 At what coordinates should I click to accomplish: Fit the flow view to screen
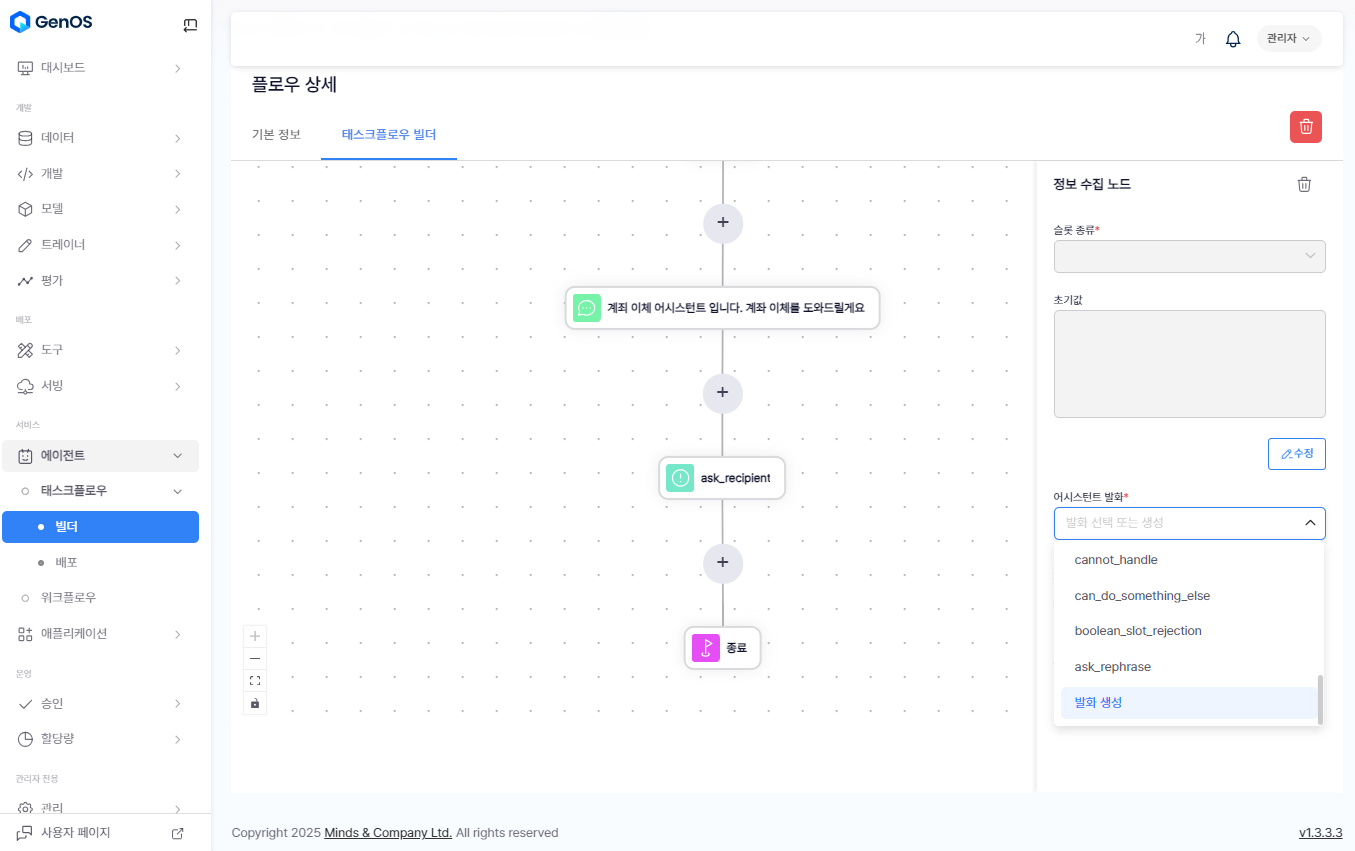coord(255,681)
